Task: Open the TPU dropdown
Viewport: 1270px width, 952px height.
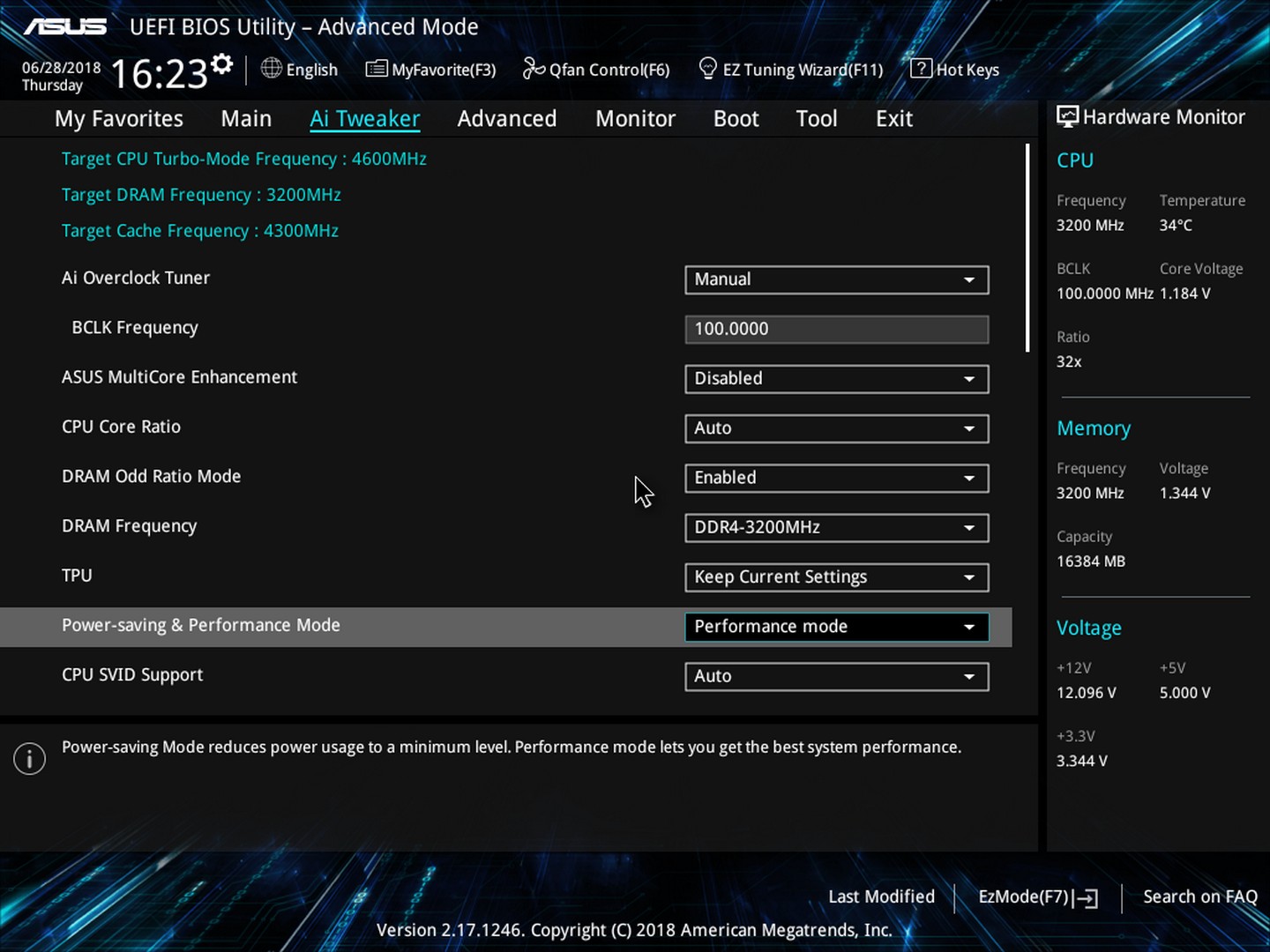Action: 836,577
